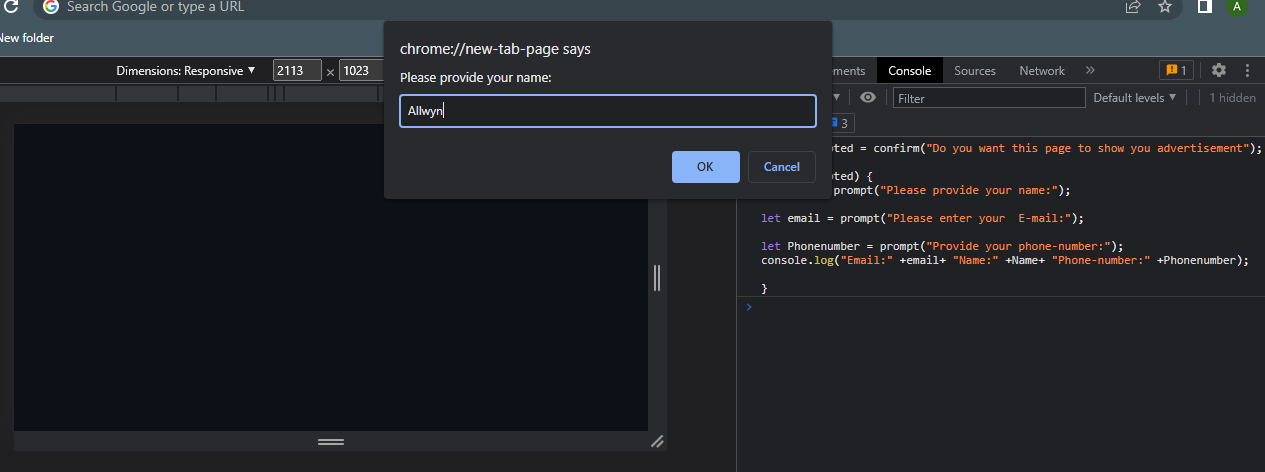The image size is (1265, 472).
Task: Click the console input prompt chevron
Action: [749, 307]
